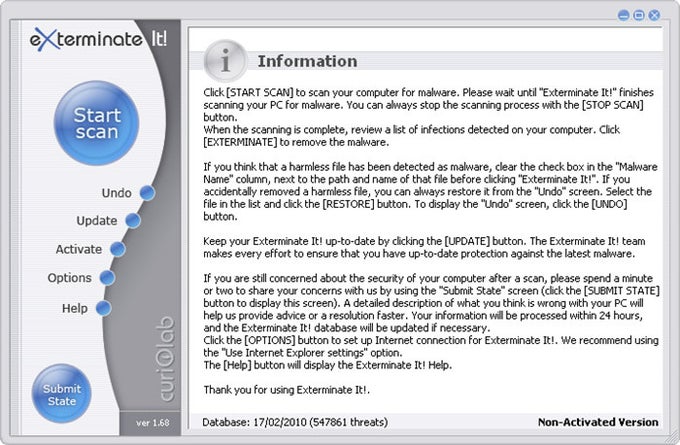This screenshot has height=445, width=680.
Task: Click the Non-Activated Version status
Action: click(598, 422)
